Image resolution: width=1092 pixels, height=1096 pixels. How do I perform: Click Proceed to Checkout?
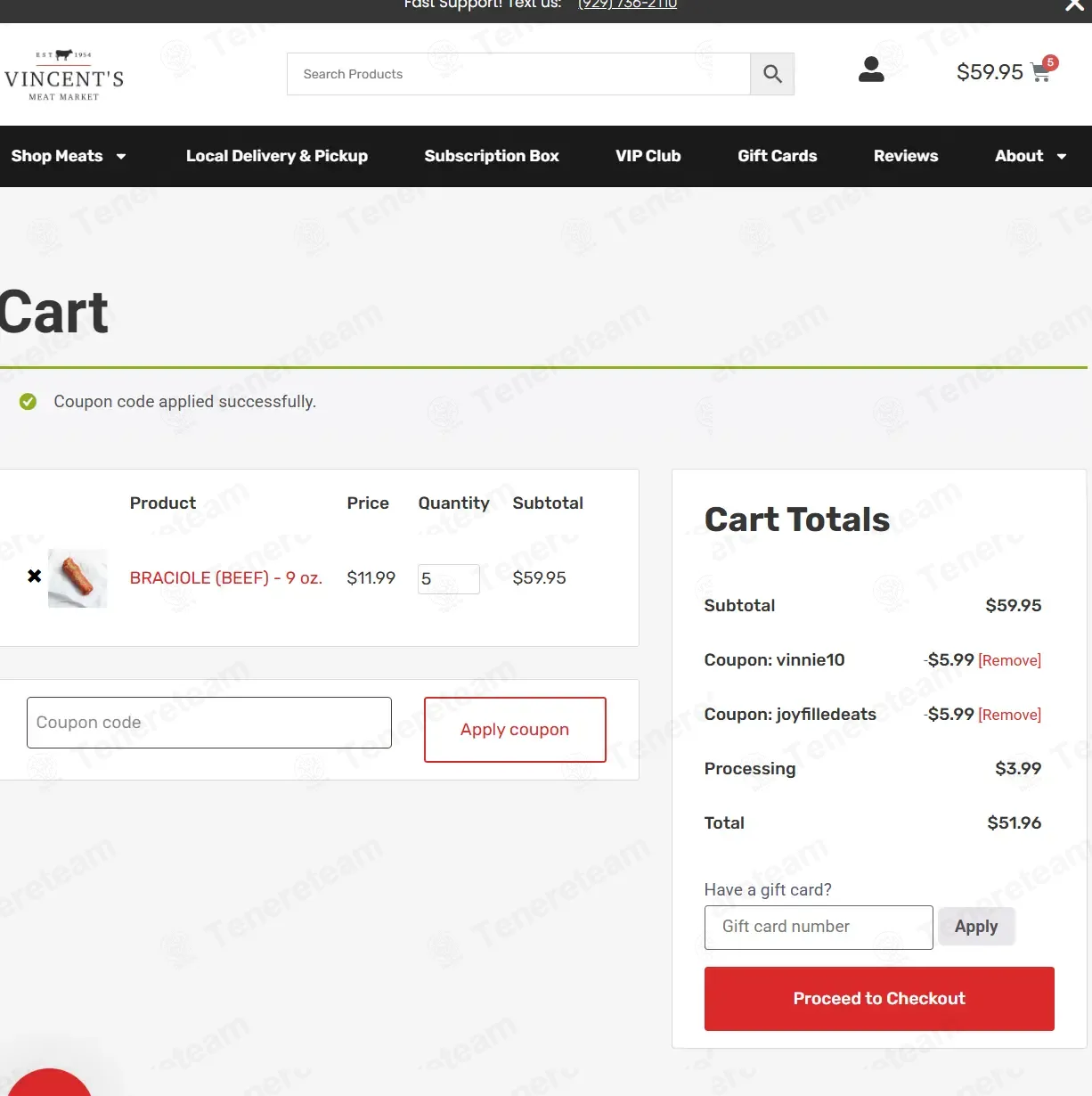pyautogui.click(x=879, y=999)
